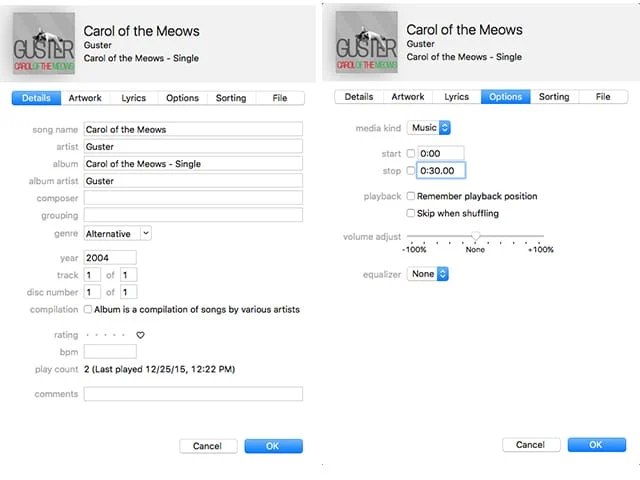
Task: Open Sorting tab in right window
Action: (554, 97)
